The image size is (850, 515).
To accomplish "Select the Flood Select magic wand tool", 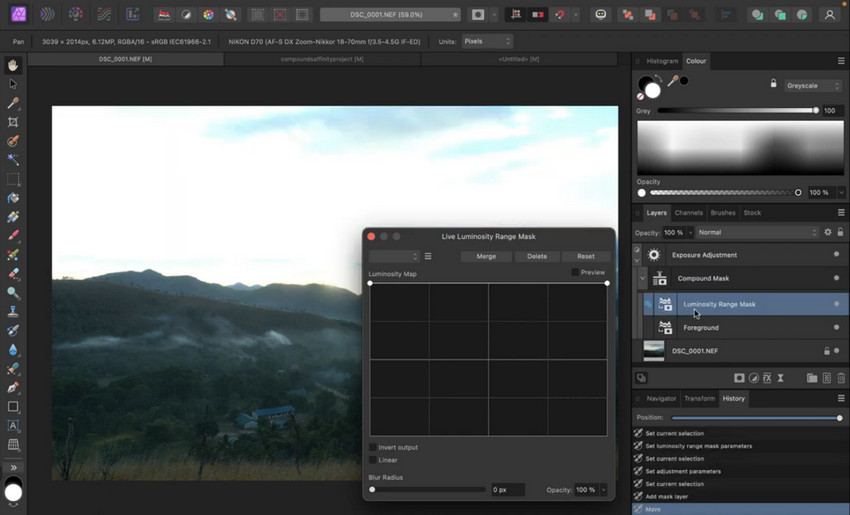I will tap(13, 160).
